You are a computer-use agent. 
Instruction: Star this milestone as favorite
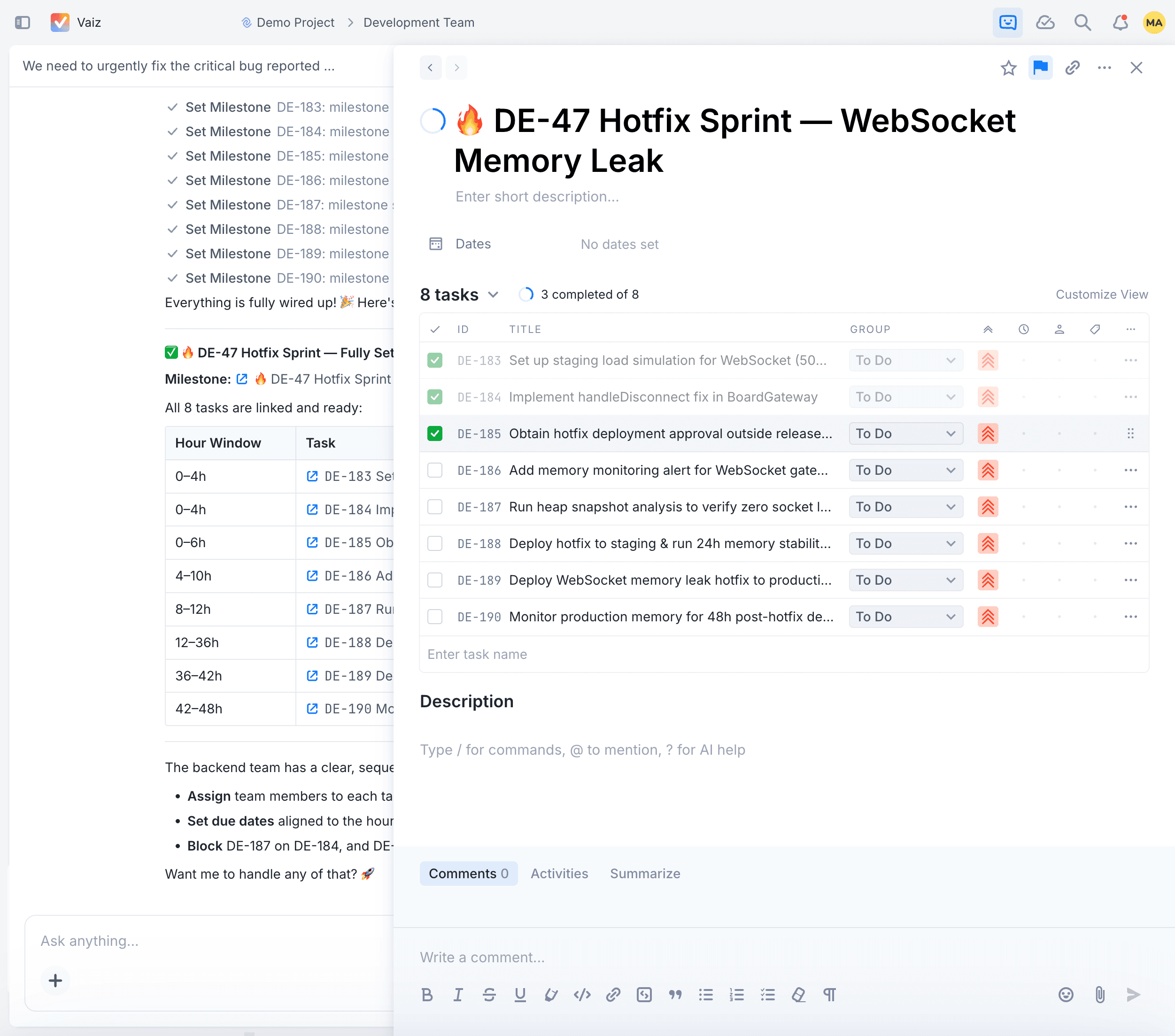tap(1008, 68)
